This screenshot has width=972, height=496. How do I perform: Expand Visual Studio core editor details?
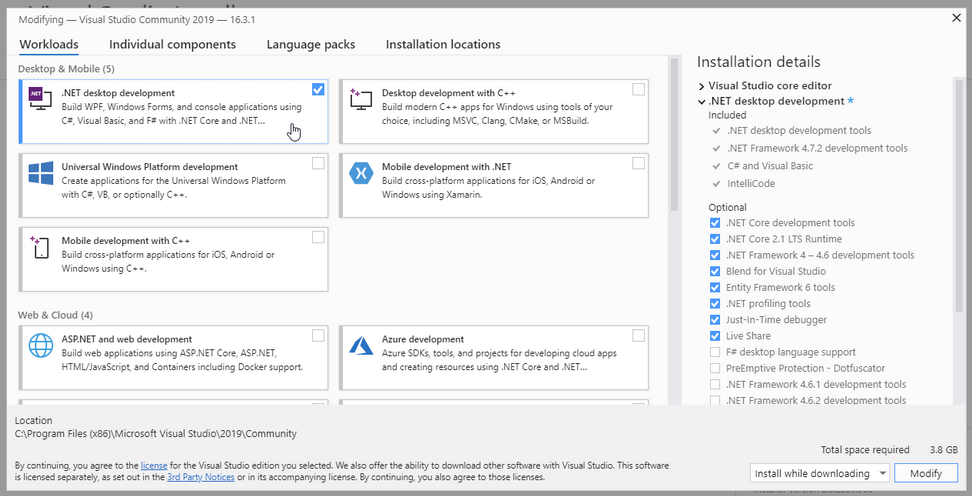(702, 86)
